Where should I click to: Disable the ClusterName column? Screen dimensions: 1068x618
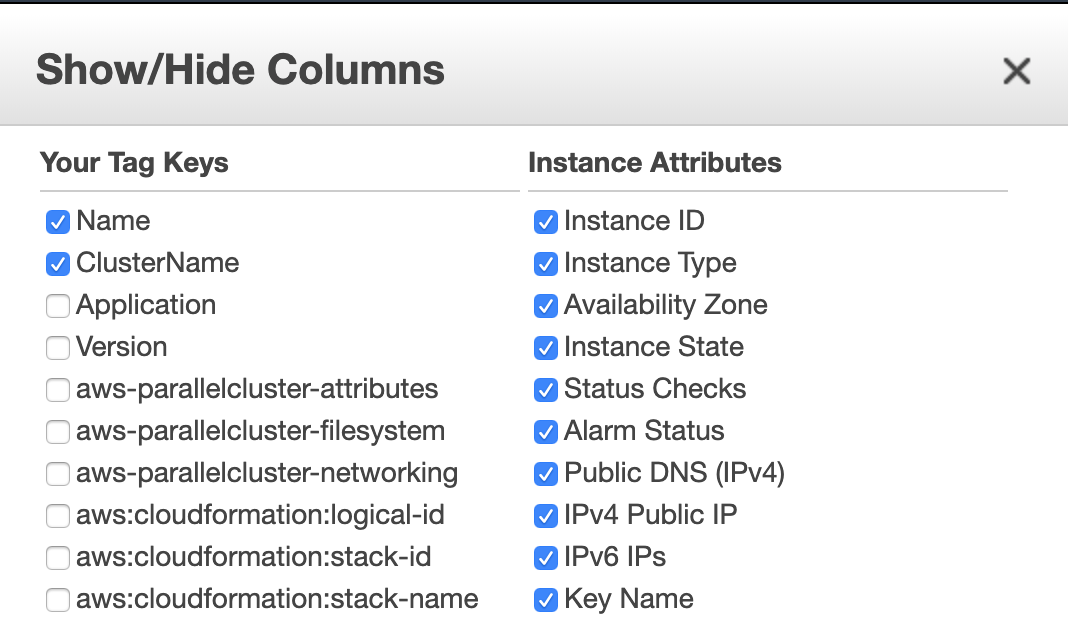point(57,264)
